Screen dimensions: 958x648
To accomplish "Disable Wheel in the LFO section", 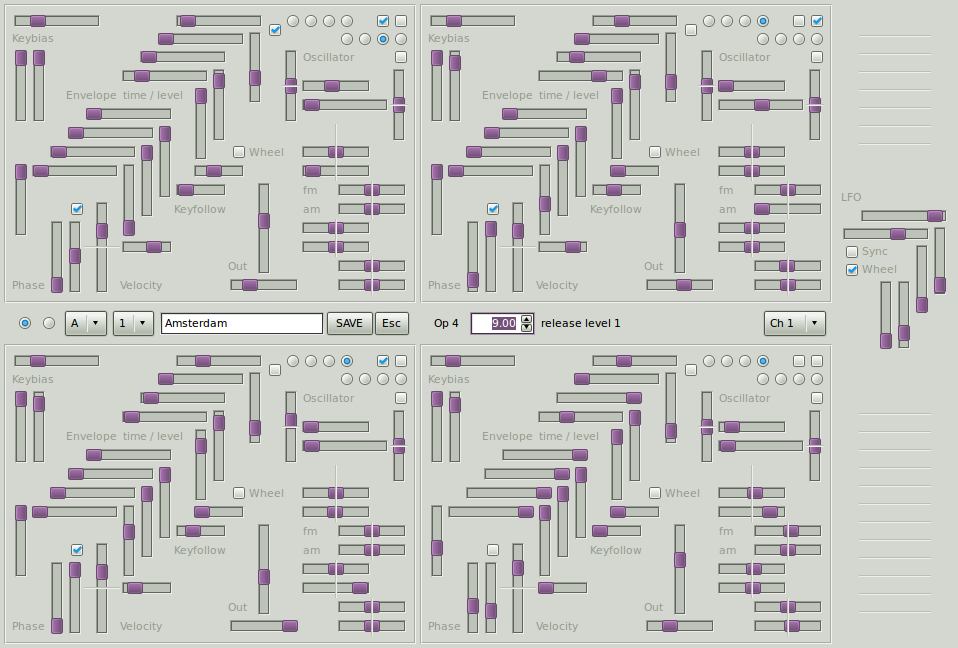I will (852, 269).
